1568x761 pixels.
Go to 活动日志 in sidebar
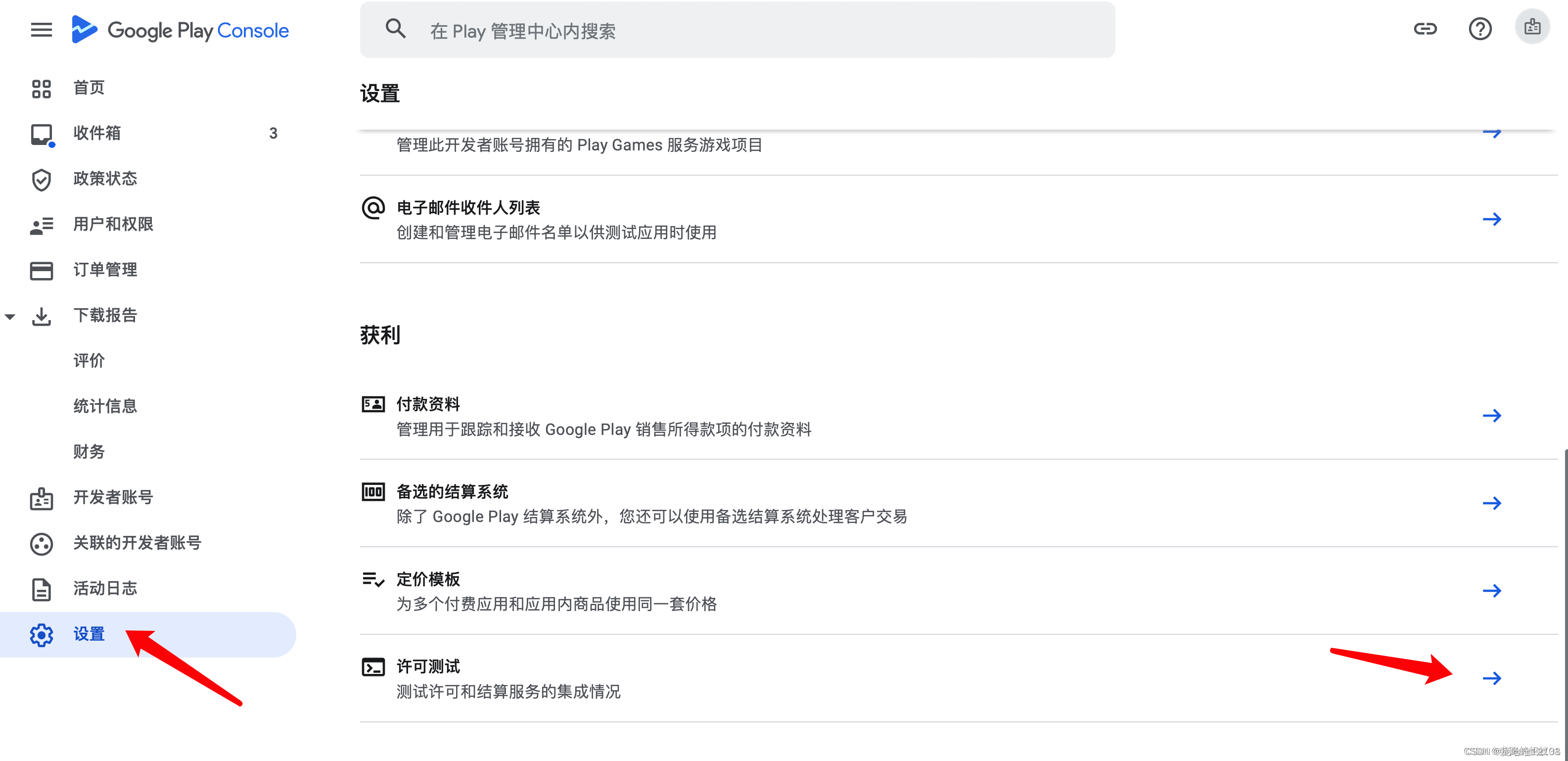(105, 588)
